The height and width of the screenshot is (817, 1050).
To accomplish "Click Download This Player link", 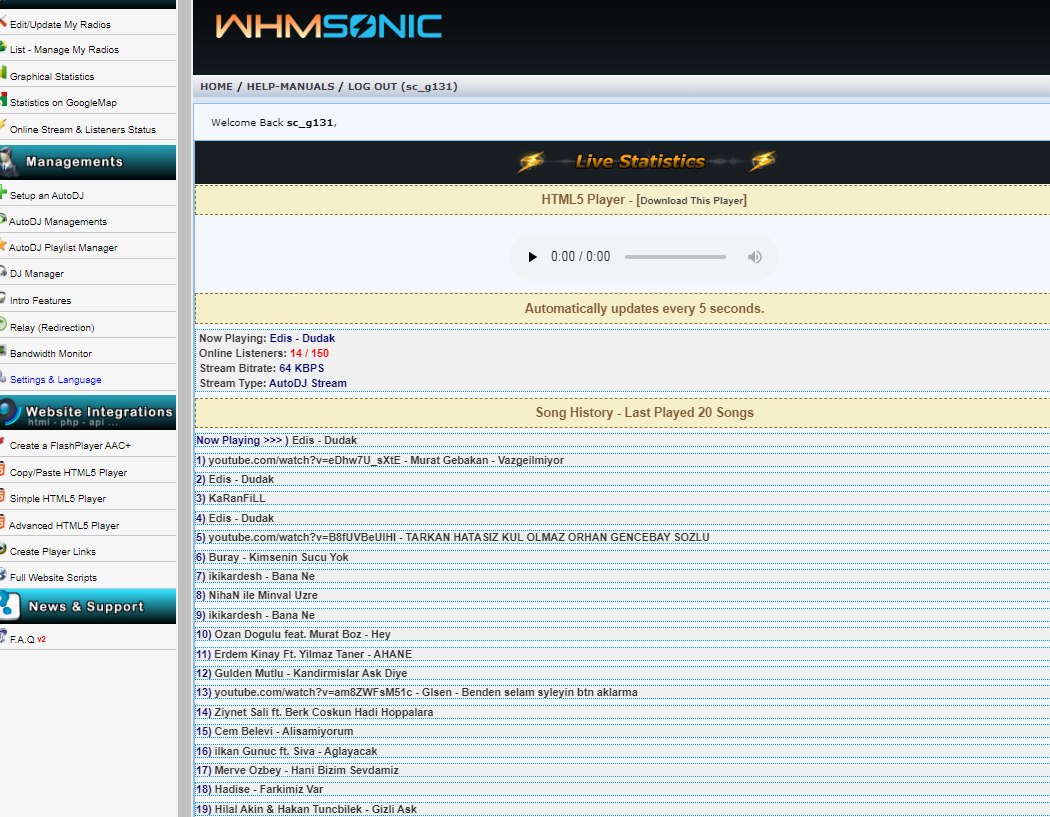I will coord(692,200).
